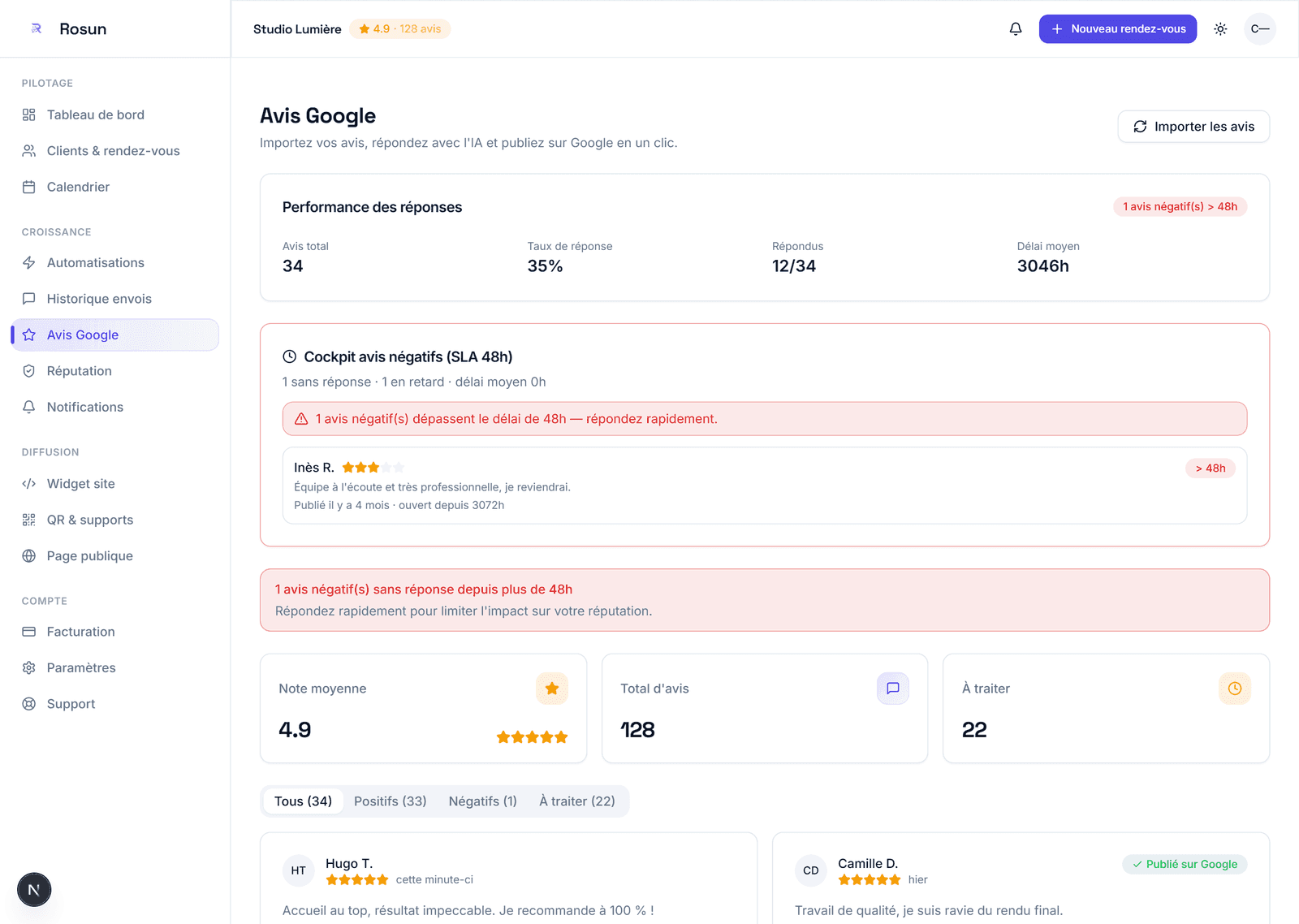Click the Paramètres gear icon

(x=29, y=667)
